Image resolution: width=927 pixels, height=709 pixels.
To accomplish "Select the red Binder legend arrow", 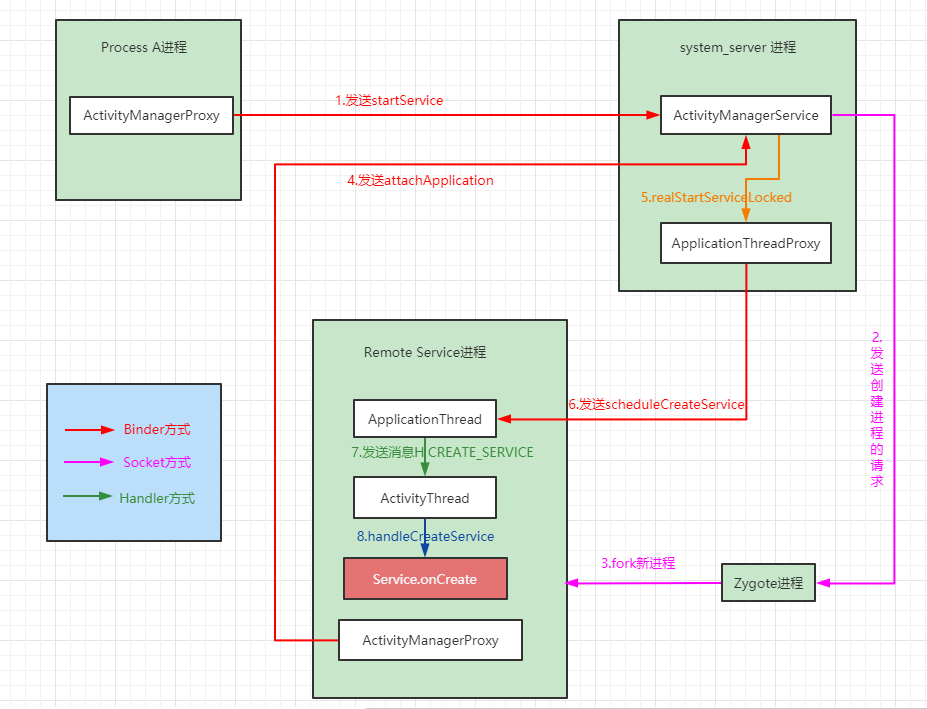I will [x=89, y=430].
